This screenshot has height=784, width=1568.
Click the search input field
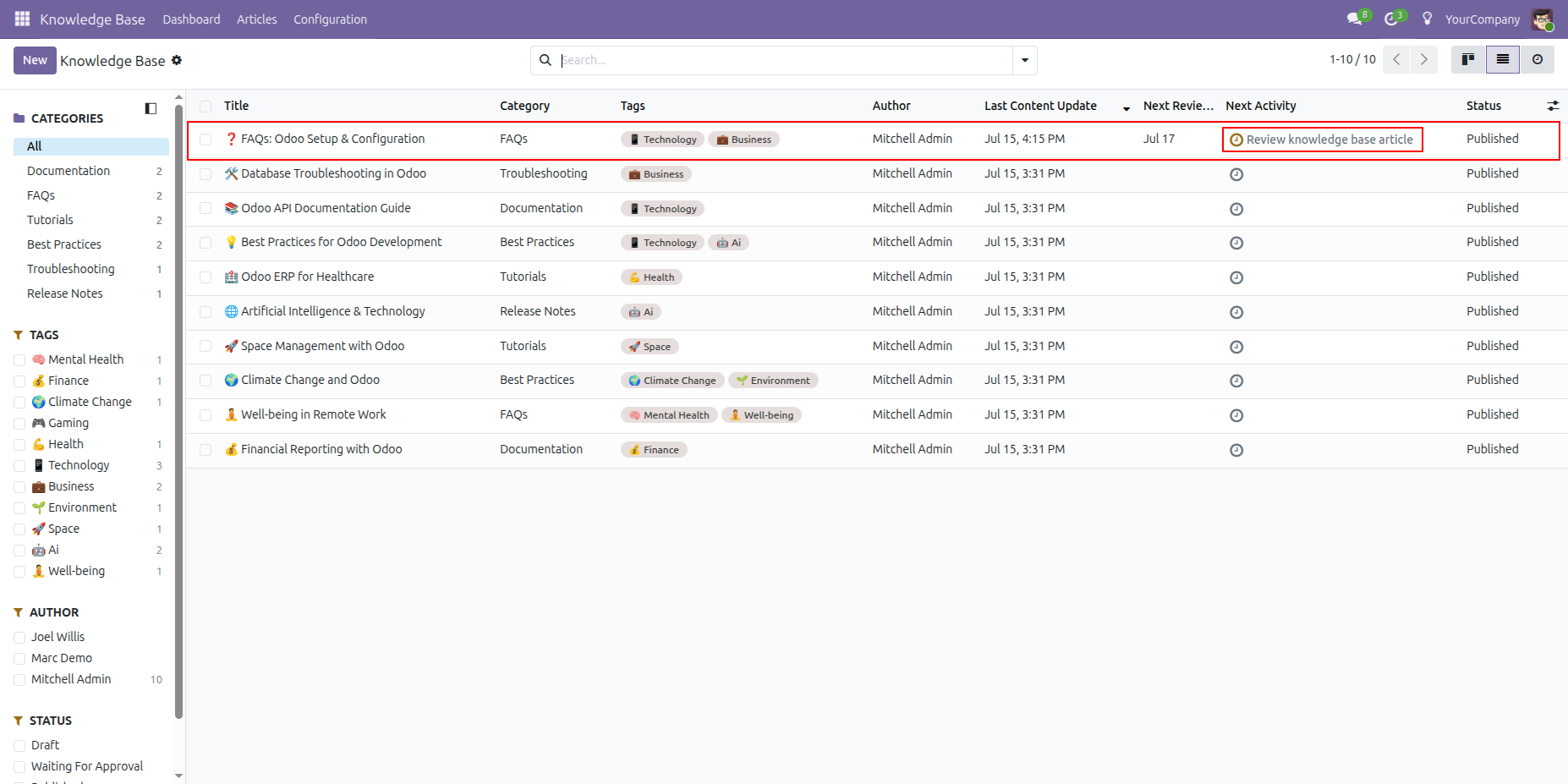pos(785,60)
